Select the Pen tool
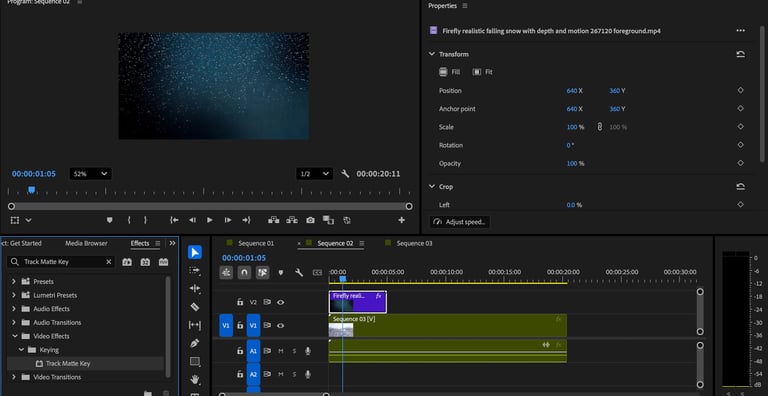 tap(195, 343)
